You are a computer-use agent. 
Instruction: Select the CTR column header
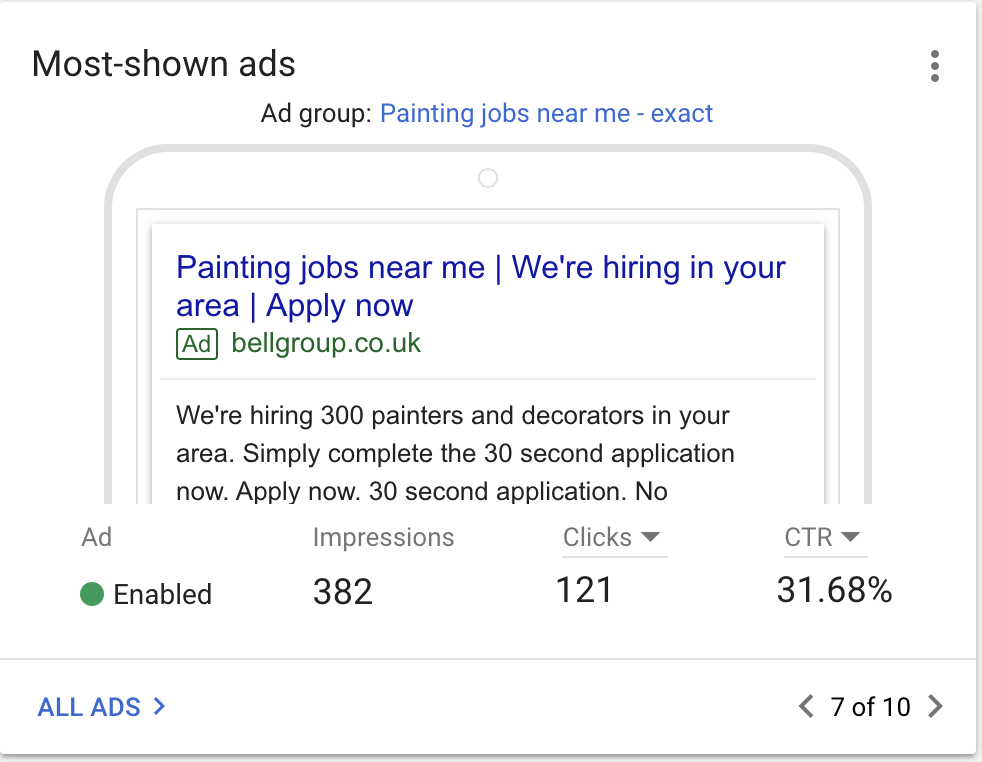click(x=810, y=537)
